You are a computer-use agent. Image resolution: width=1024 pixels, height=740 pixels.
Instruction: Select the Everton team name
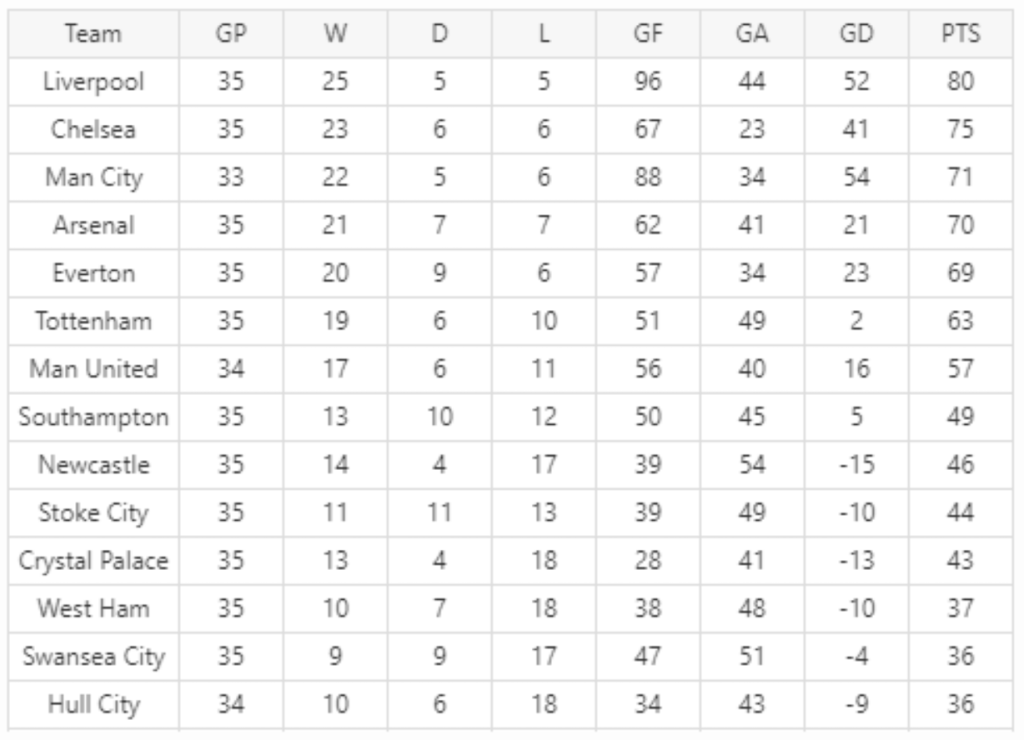pos(93,274)
